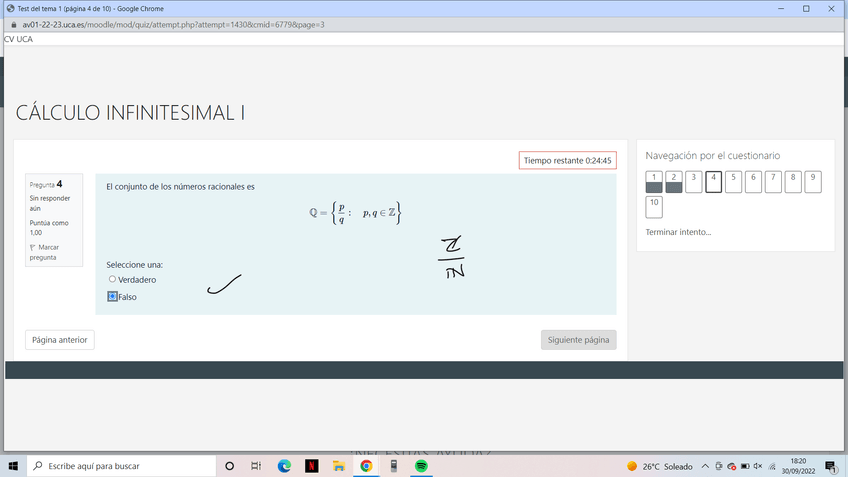Click the Chrome globe icon in title bar

coord(10,9)
